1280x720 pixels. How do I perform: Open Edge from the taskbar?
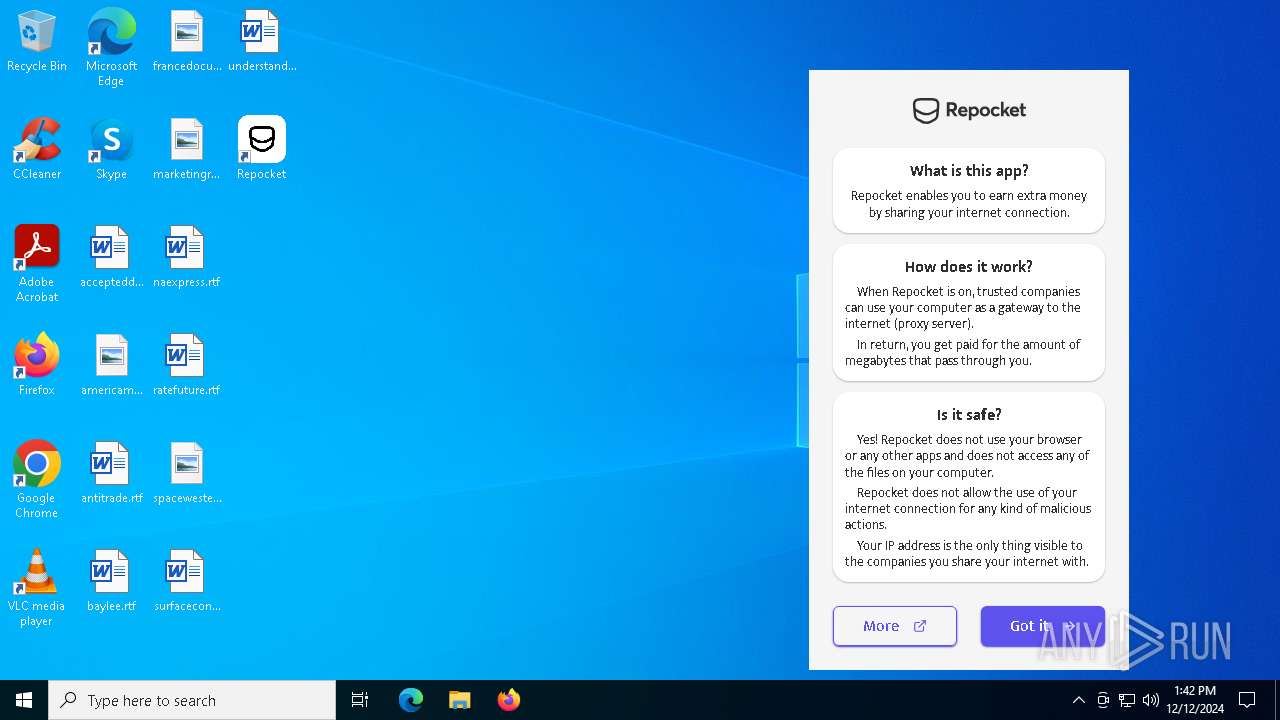click(x=411, y=700)
